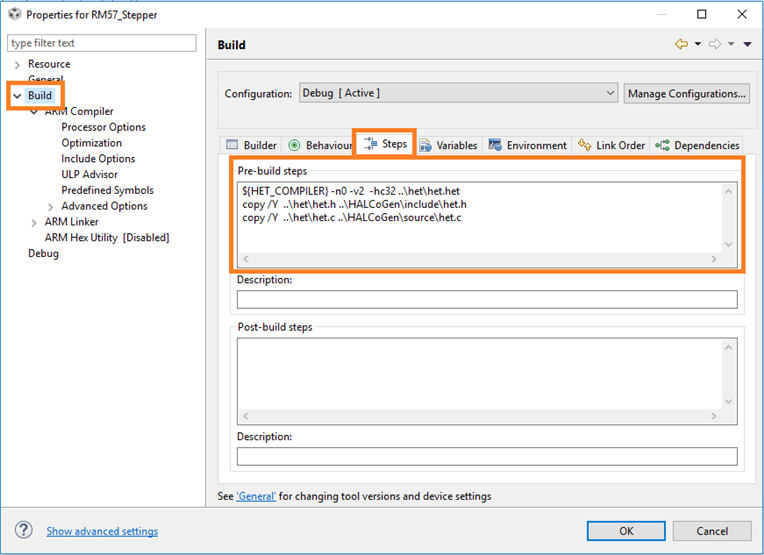The image size is (764, 555).
Task: Open the Dependencies tab
Action: click(x=698, y=145)
